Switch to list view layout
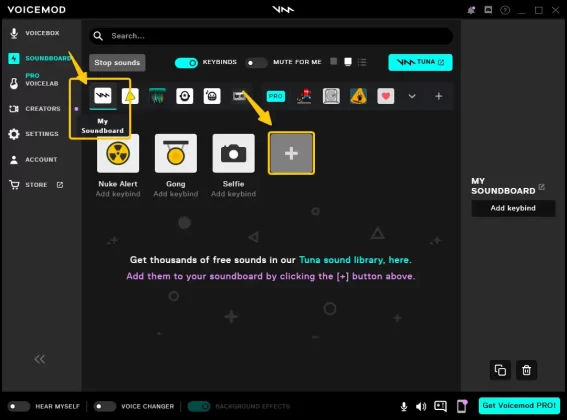The image size is (567, 420). point(362,62)
